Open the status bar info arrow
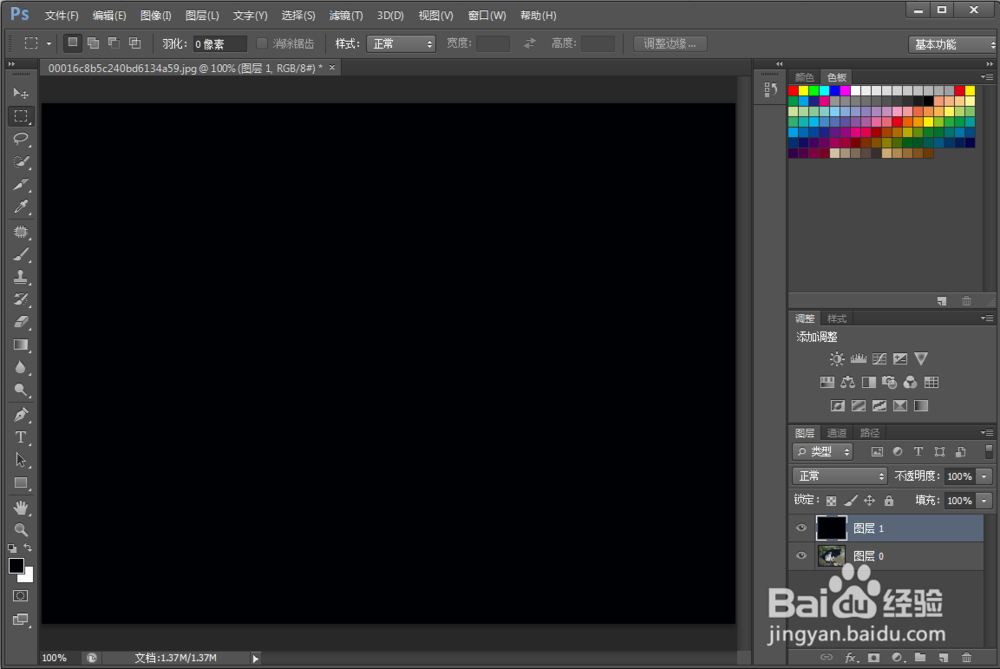The width and height of the screenshot is (1000, 669). click(x=255, y=658)
